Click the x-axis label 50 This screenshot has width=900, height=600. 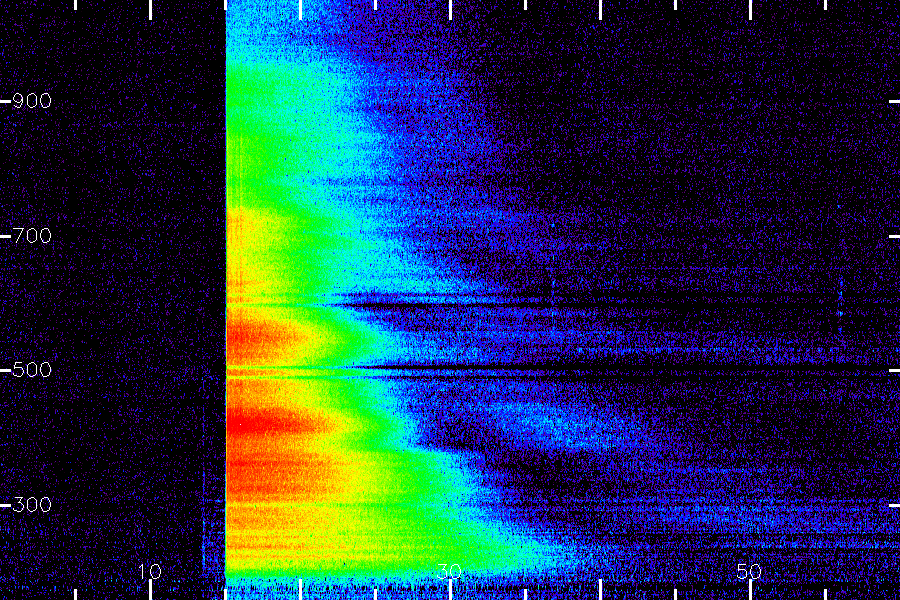pos(749,571)
